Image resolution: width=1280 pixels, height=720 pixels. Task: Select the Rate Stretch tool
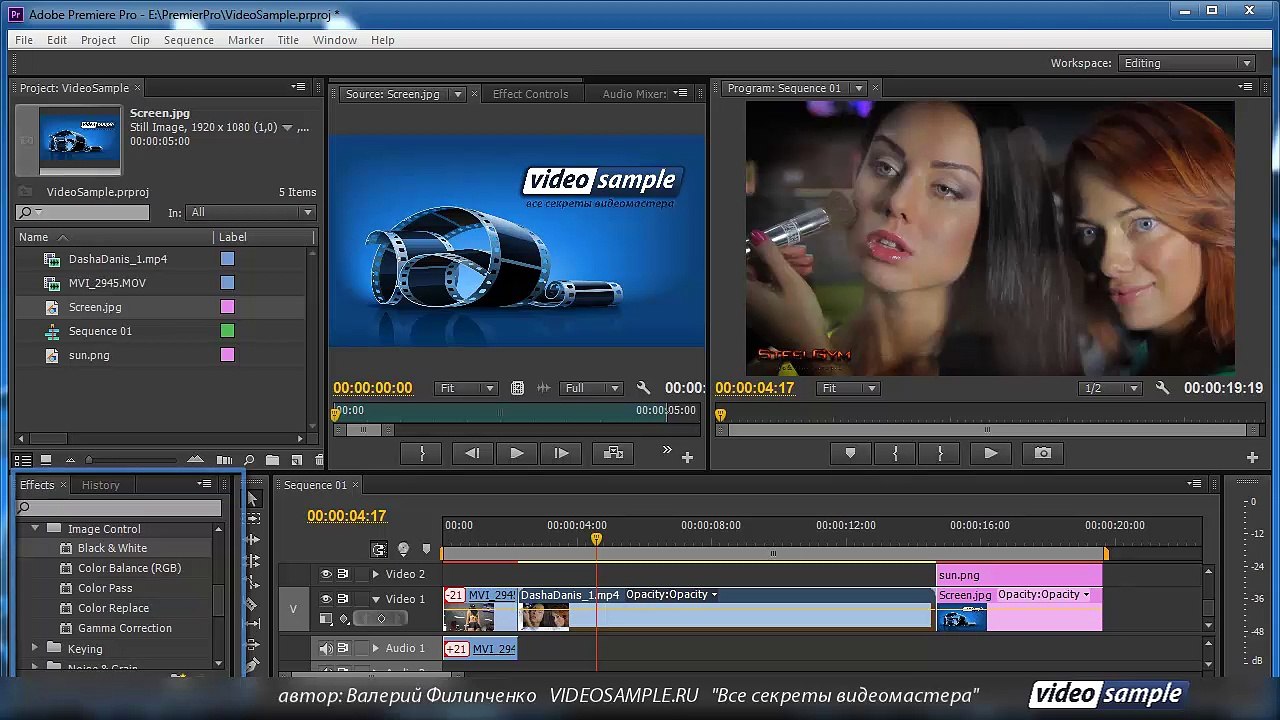click(253, 582)
